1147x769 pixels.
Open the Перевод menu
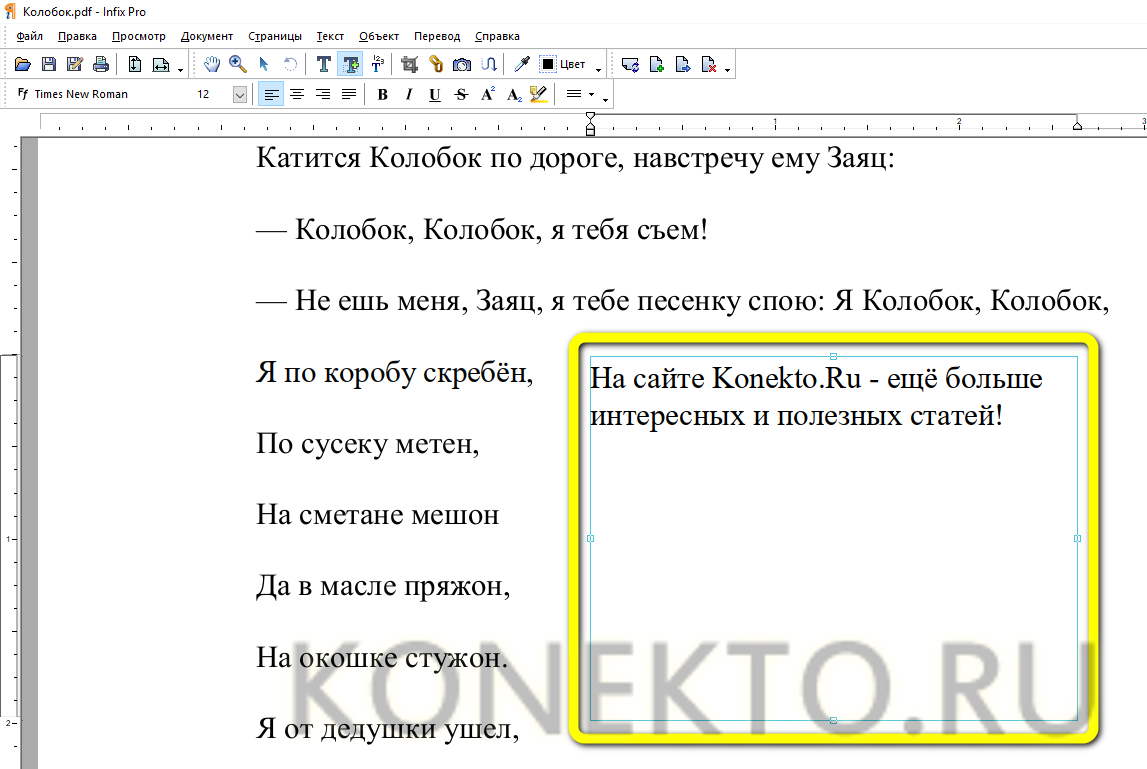(x=437, y=36)
